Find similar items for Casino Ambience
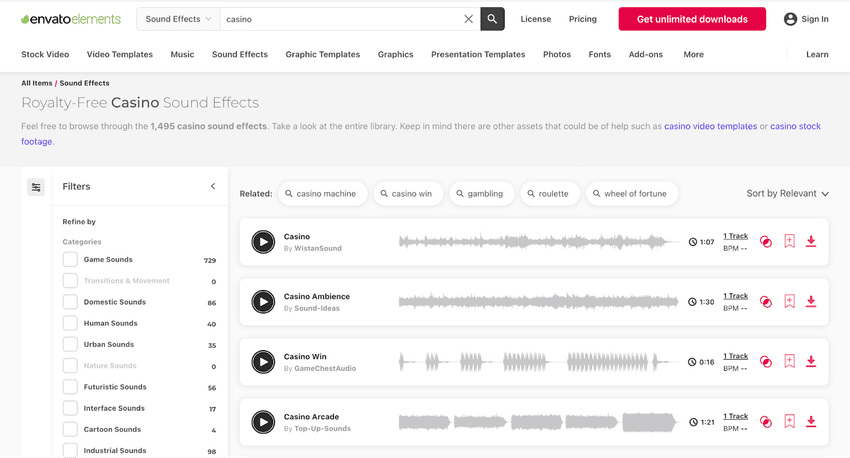 [x=765, y=302]
